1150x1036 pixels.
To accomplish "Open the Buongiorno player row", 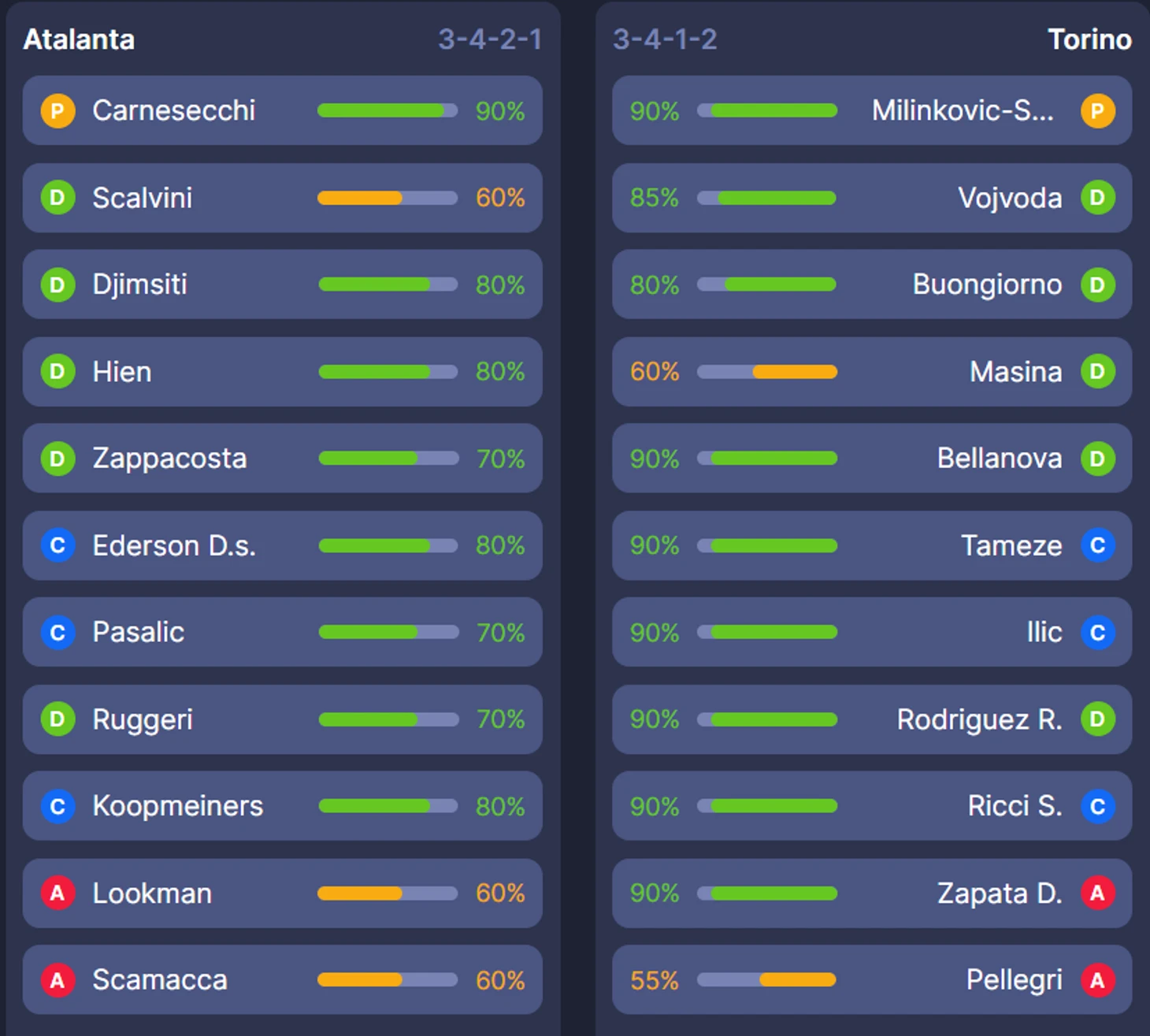I will point(872,284).
